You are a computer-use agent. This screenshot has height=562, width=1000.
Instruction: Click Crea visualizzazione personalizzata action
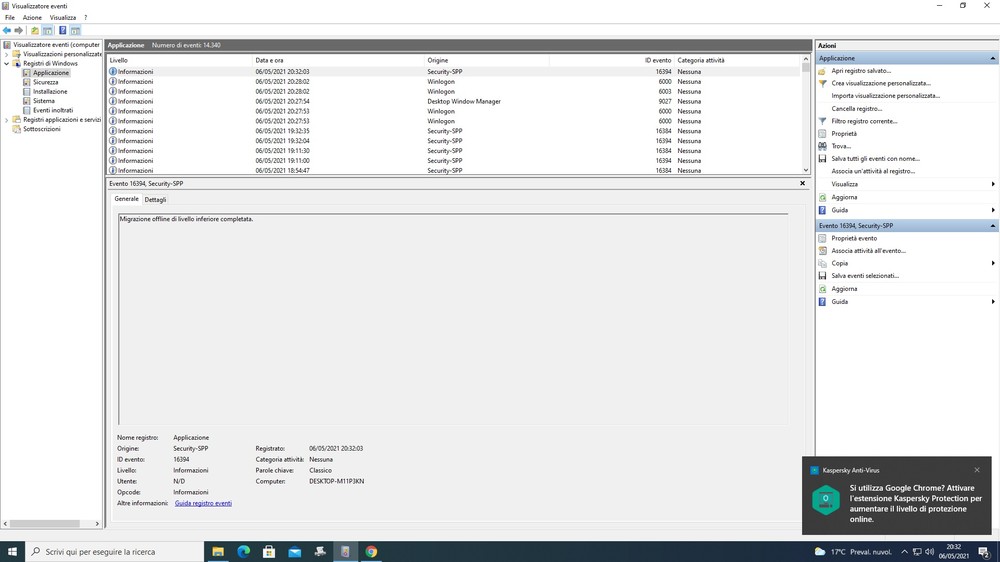point(881,83)
